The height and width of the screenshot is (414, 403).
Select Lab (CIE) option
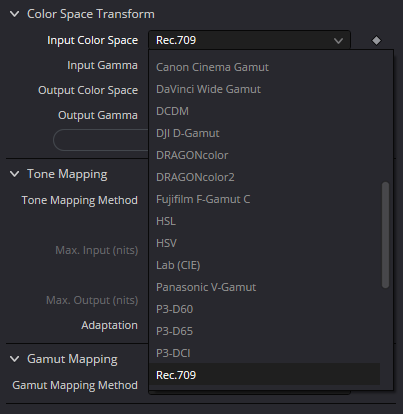(264, 265)
